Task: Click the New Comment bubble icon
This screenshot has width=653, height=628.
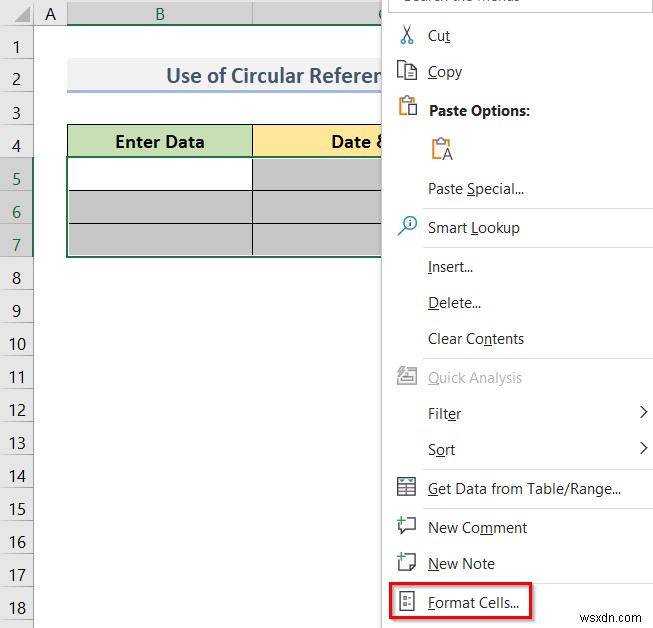Action: click(406, 526)
